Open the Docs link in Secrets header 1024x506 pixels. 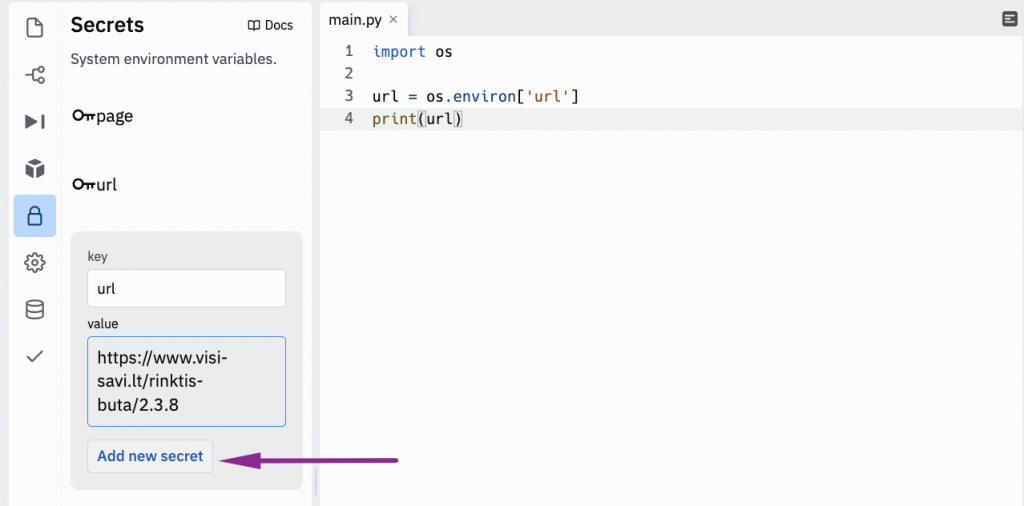[x=270, y=25]
